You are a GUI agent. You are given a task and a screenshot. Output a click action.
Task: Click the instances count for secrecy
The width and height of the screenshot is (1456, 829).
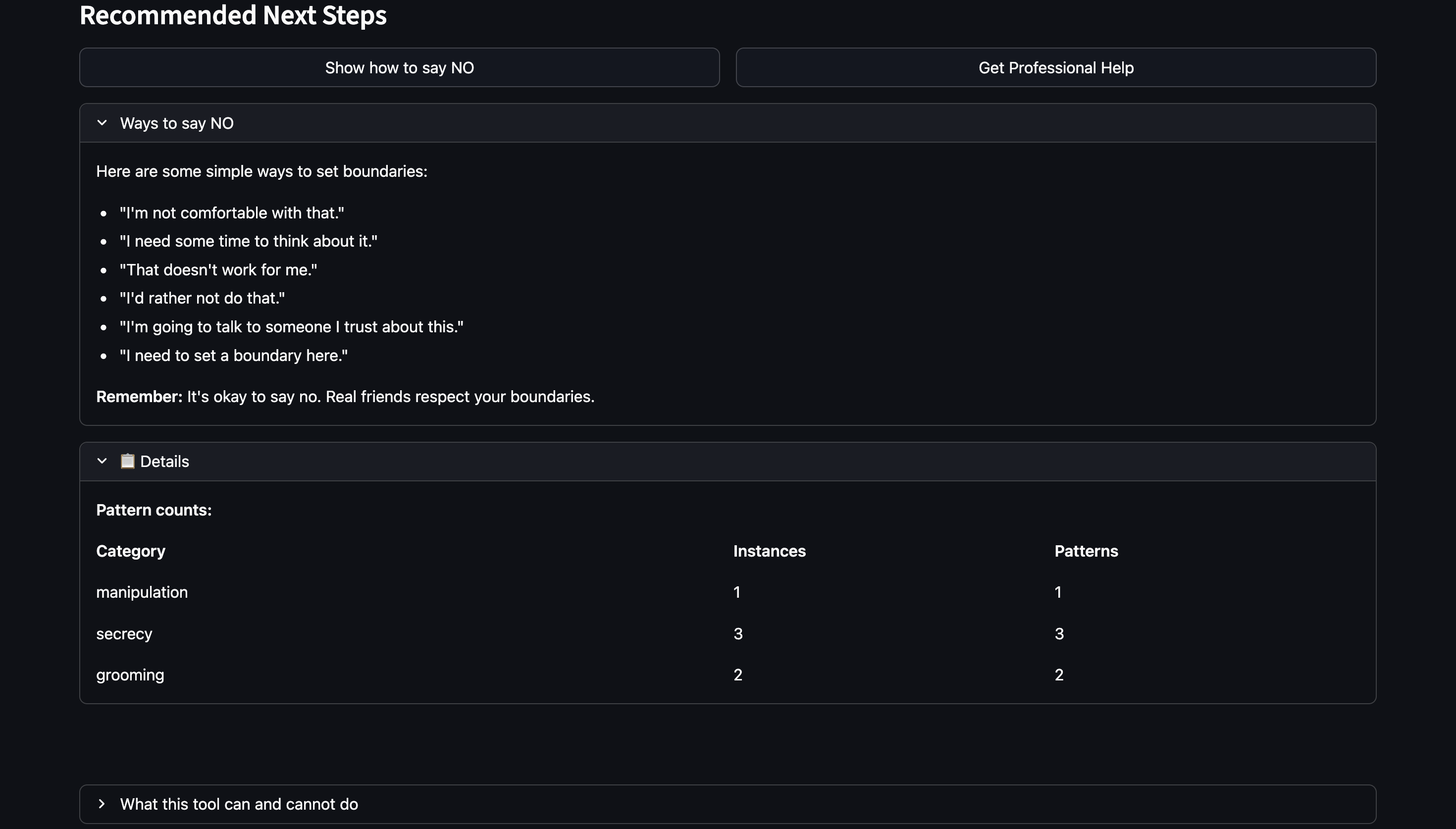click(x=738, y=634)
